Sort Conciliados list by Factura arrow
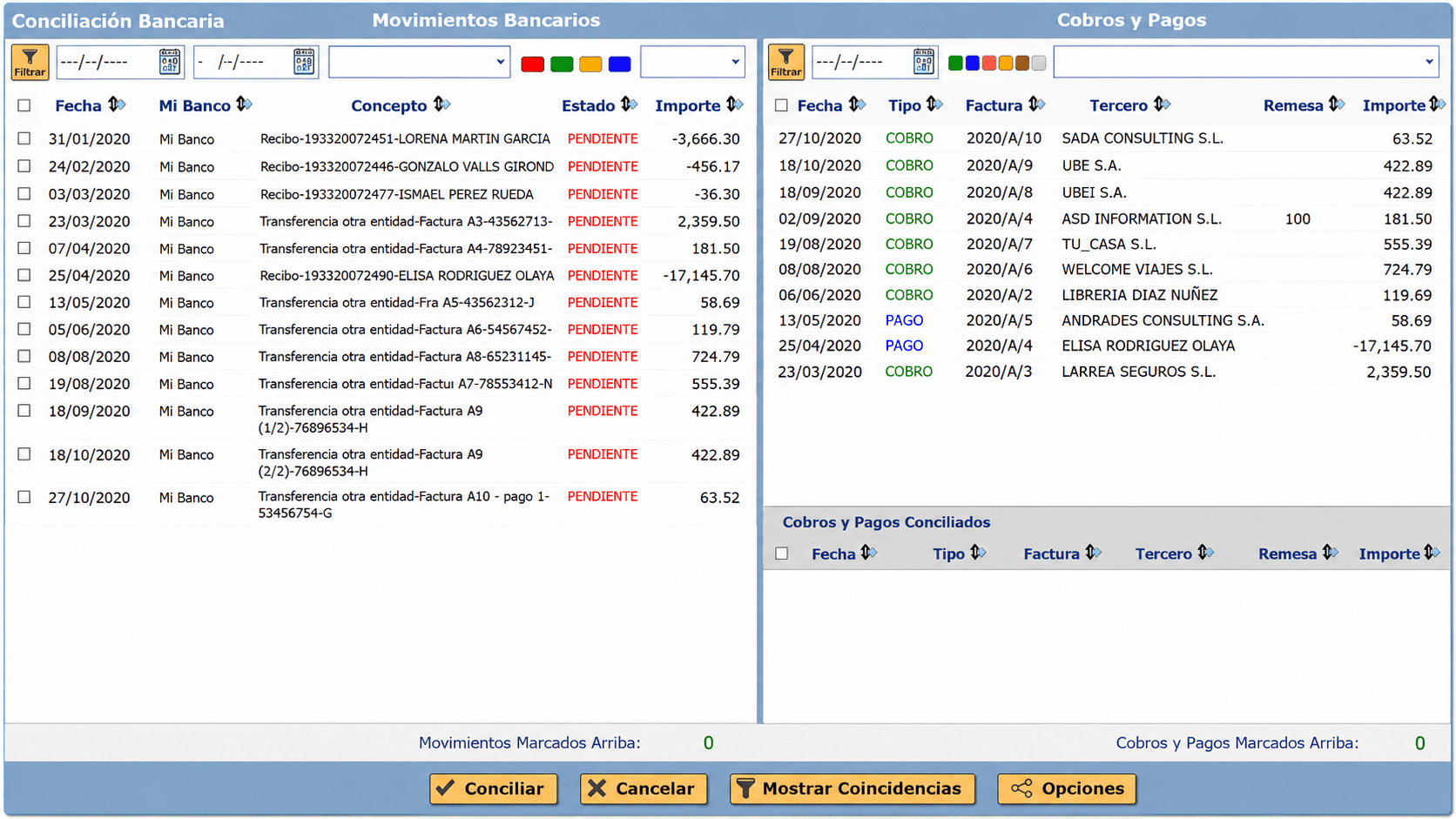 tap(1093, 554)
